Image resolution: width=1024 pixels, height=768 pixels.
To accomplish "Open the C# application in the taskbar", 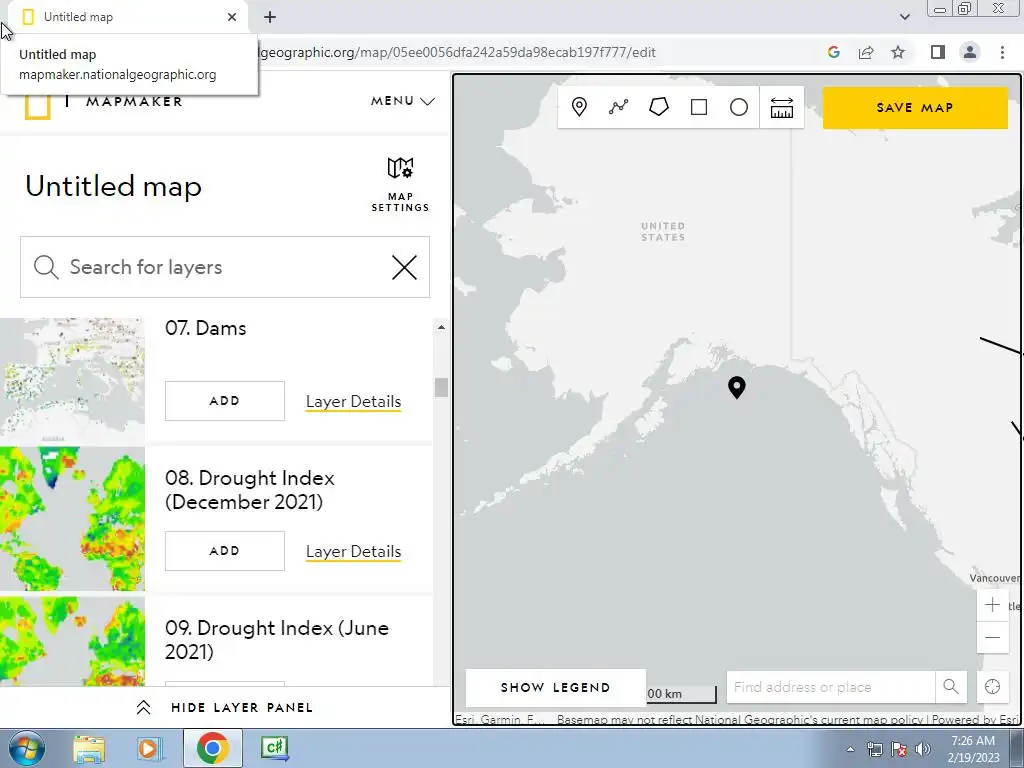I will [x=274, y=748].
